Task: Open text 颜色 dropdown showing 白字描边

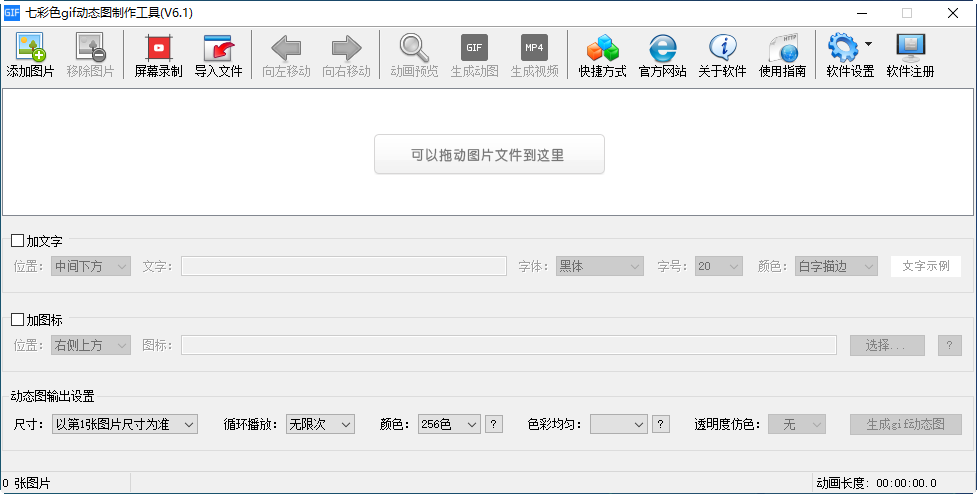Action: coord(836,266)
